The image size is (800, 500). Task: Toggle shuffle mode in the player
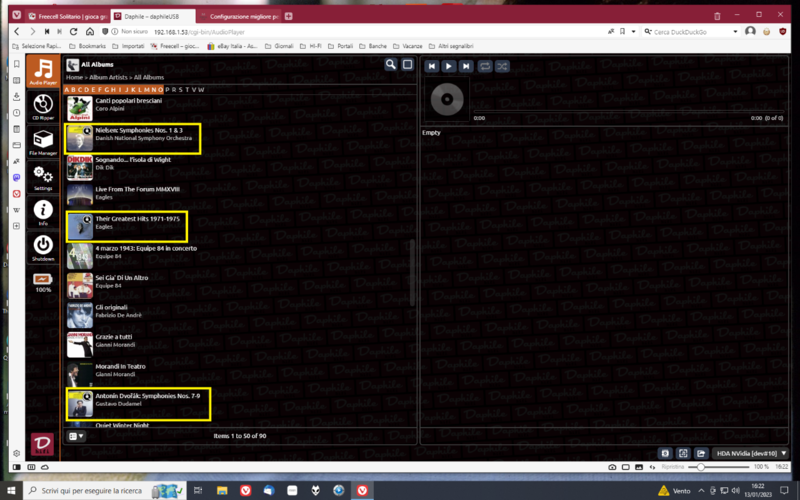pyautogui.click(x=502, y=66)
